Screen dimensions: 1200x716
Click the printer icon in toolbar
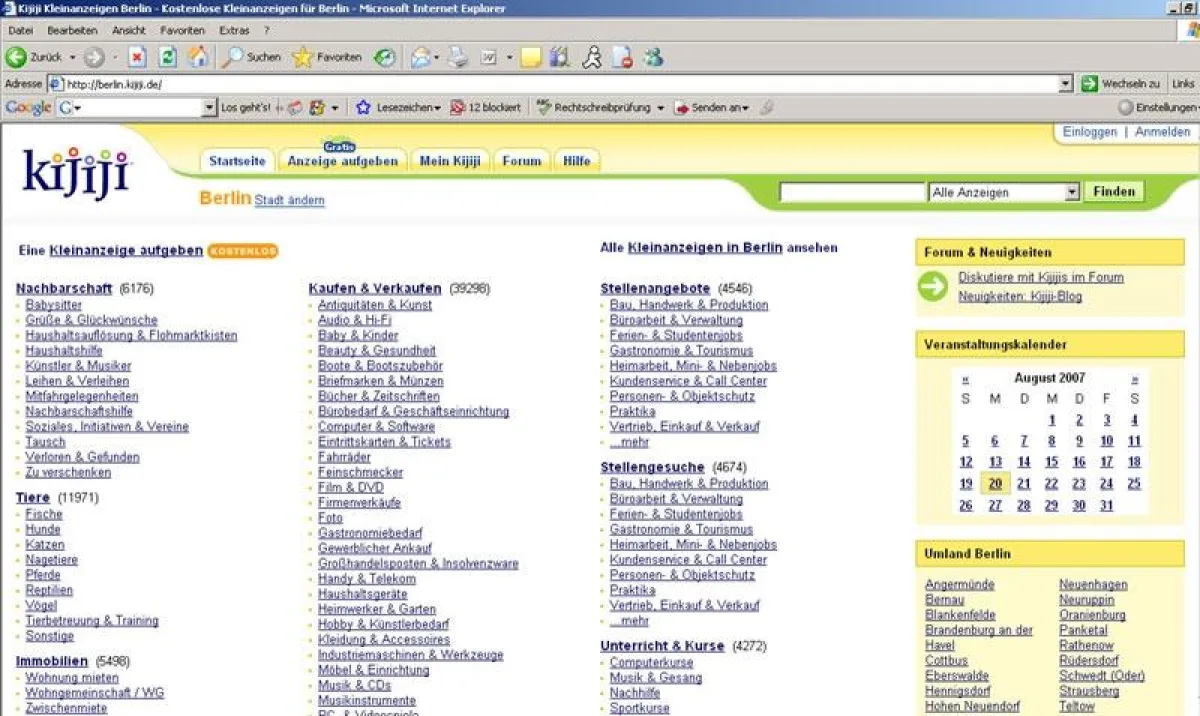(x=458, y=58)
